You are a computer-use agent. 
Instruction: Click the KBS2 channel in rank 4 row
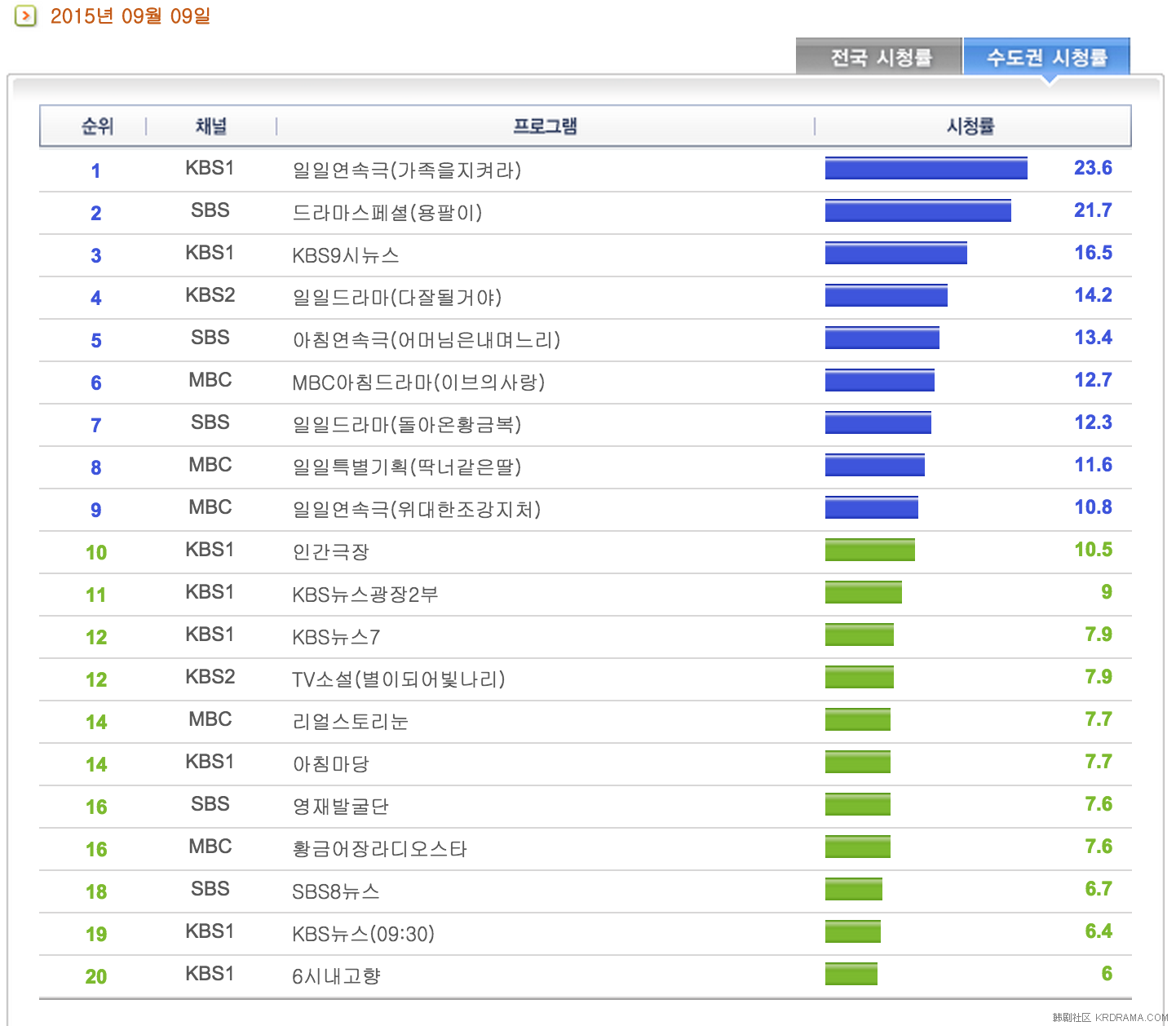(210, 295)
